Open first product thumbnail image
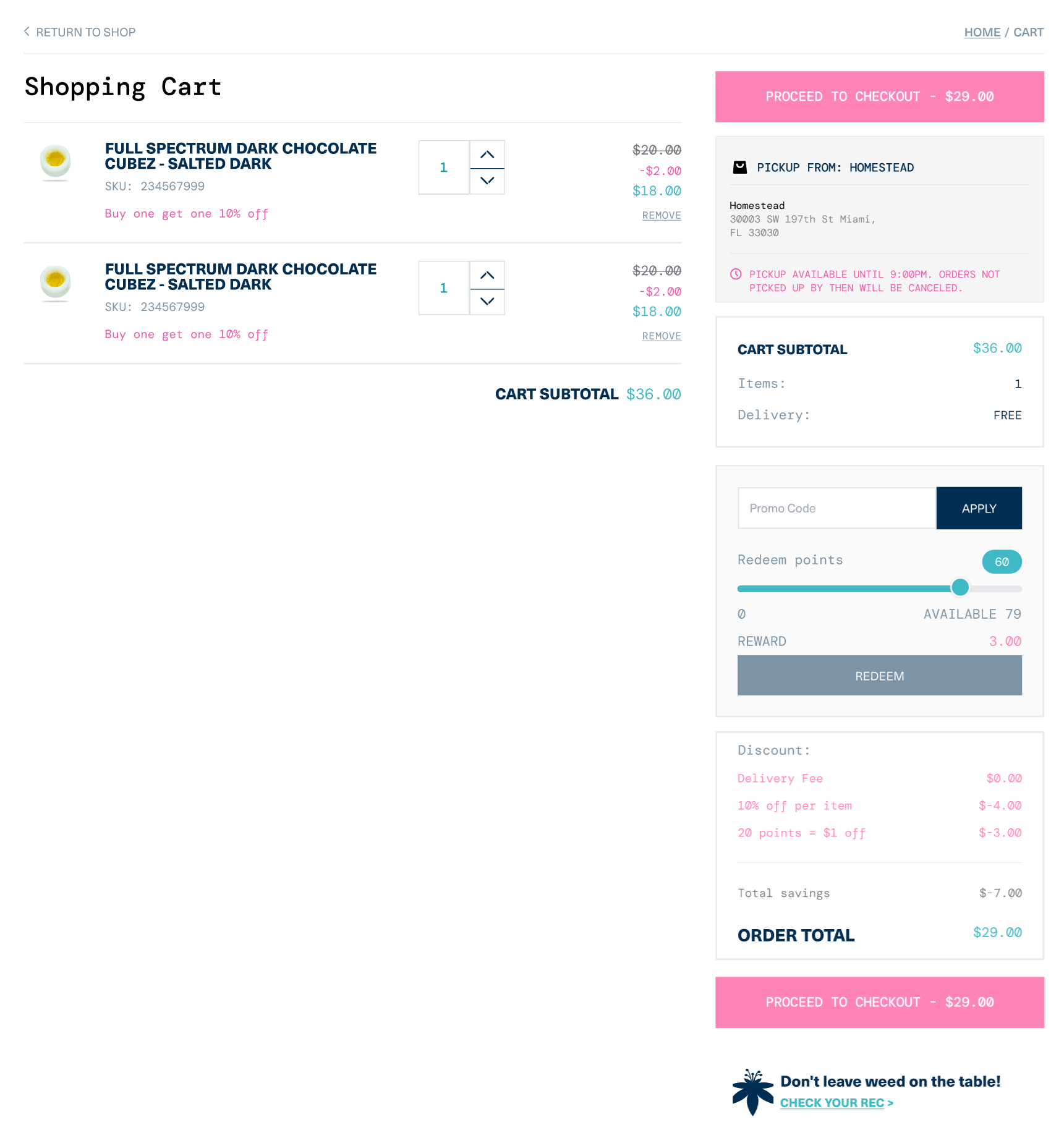The image size is (1064, 1130). click(x=56, y=162)
